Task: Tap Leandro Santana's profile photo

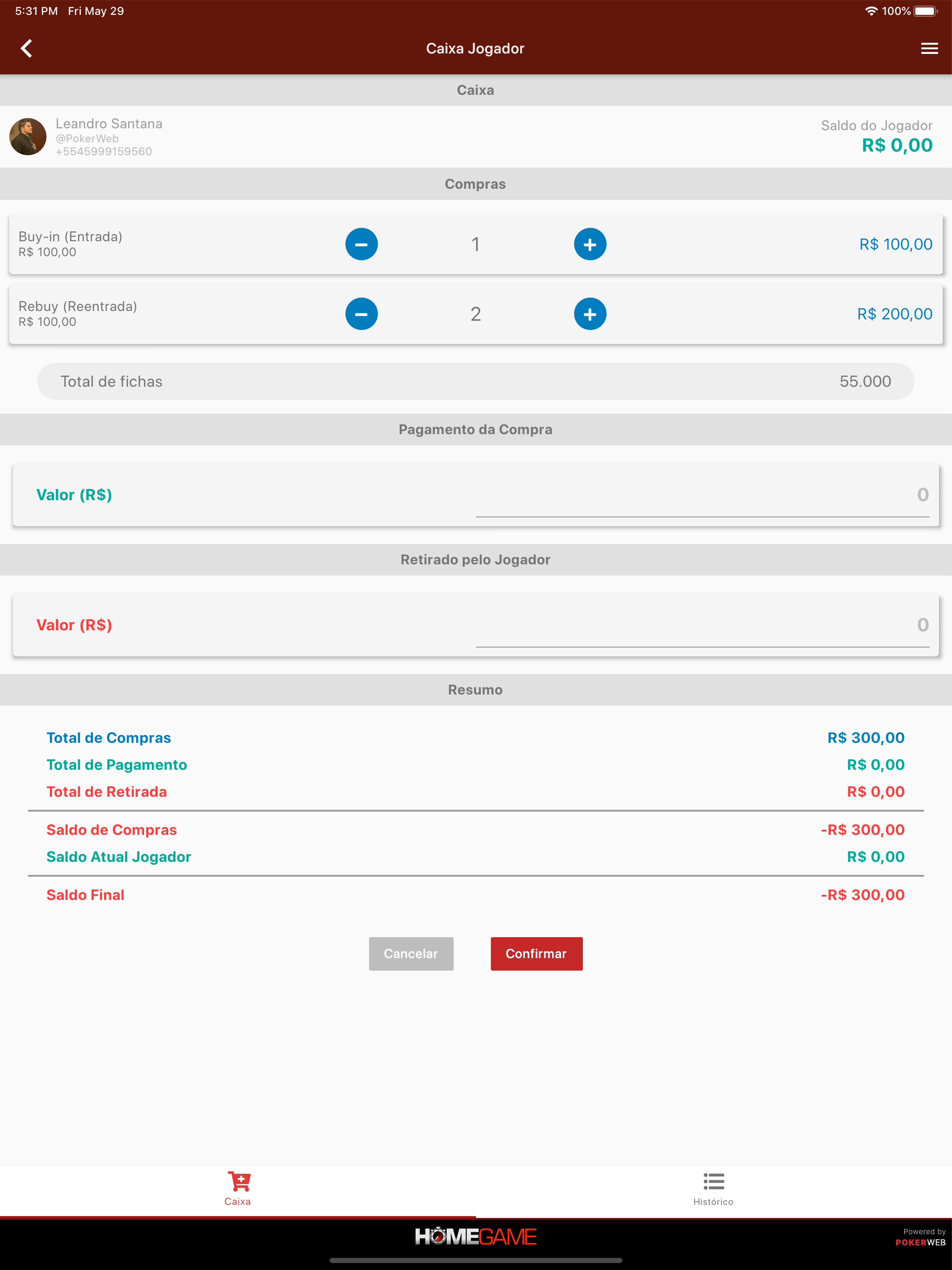Action: [27, 137]
